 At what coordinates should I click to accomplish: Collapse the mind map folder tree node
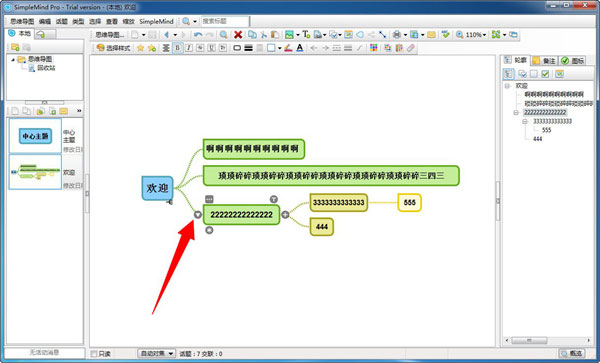click(x=13, y=60)
